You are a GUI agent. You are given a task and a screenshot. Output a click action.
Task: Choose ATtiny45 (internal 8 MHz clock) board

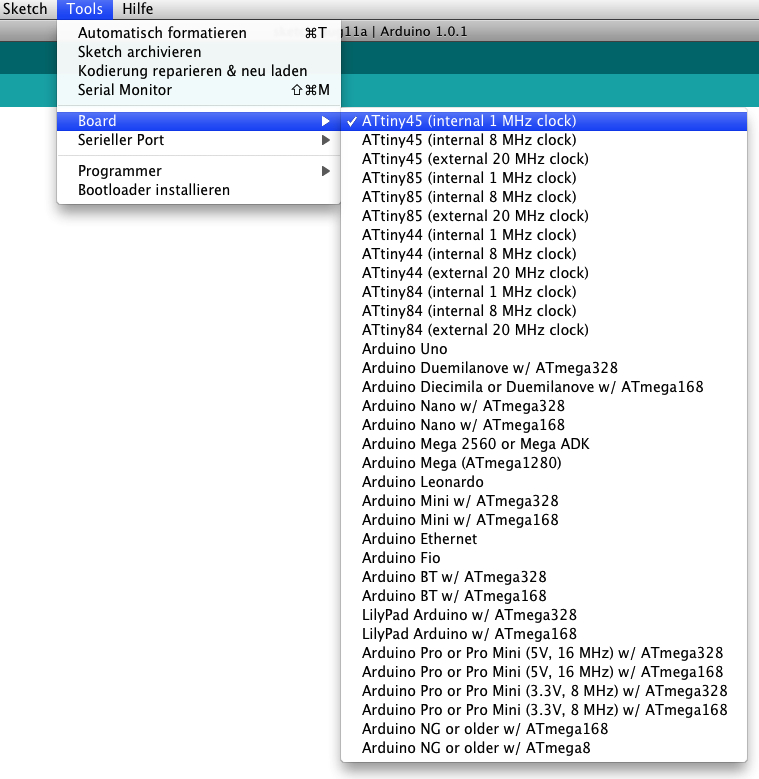pyautogui.click(x=468, y=140)
